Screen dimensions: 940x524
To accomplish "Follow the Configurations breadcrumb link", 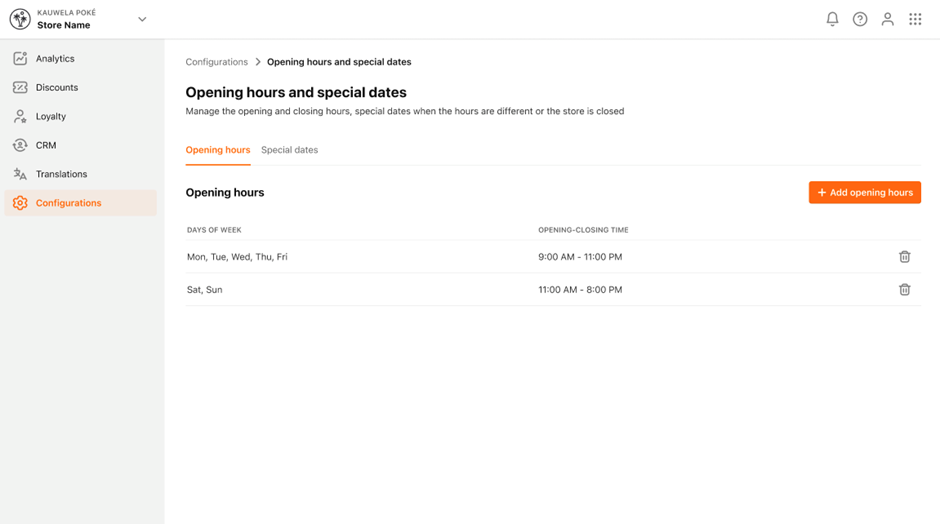I will pyautogui.click(x=216, y=62).
